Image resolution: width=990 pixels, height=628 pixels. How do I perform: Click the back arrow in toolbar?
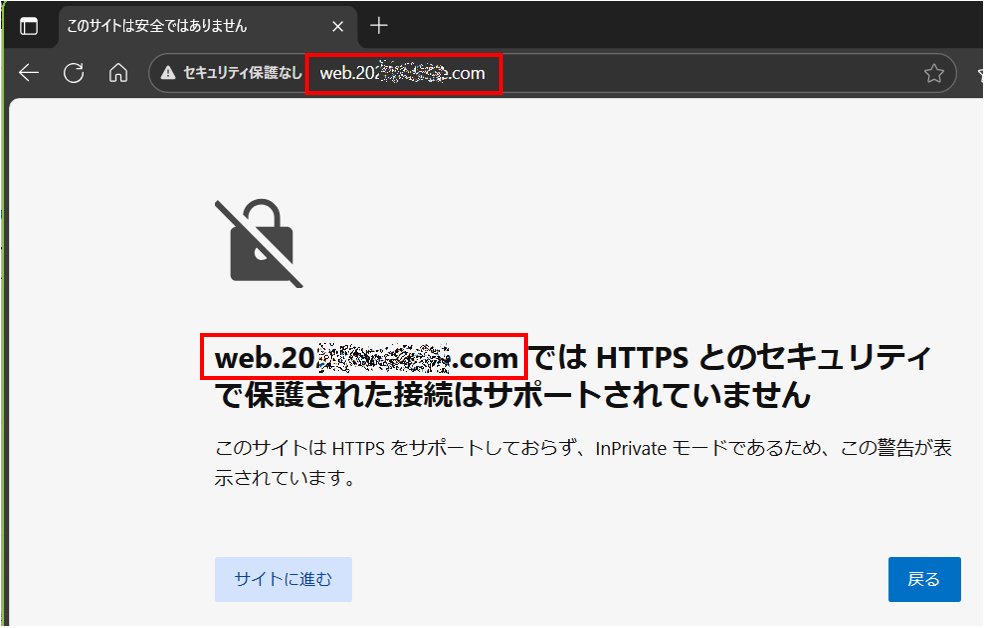point(29,73)
